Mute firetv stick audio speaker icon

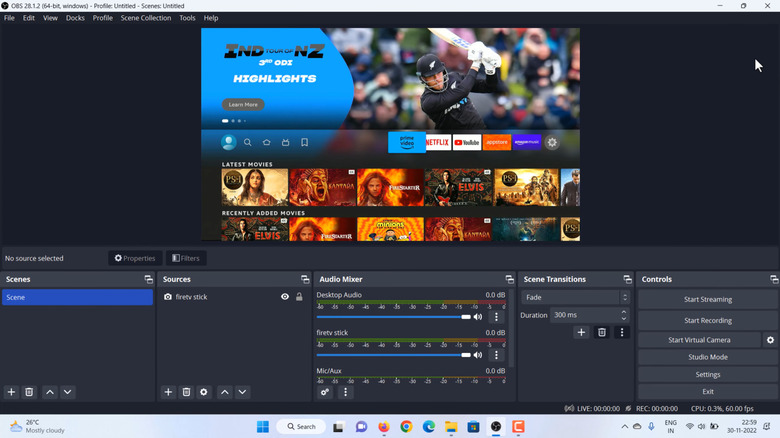coord(478,355)
